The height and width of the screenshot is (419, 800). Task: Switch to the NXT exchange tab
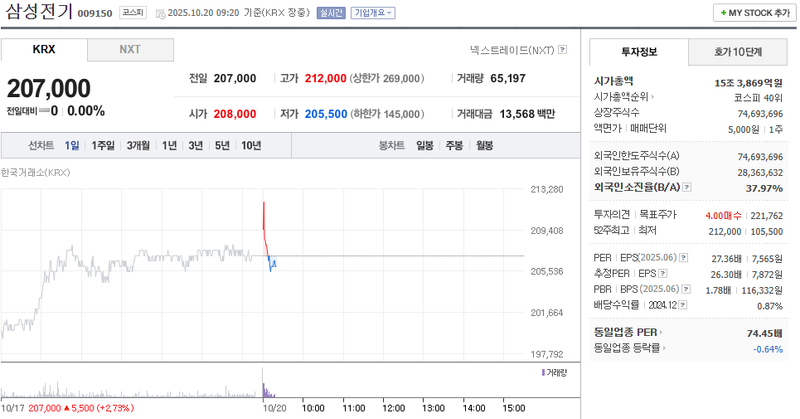(x=130, y=49)
